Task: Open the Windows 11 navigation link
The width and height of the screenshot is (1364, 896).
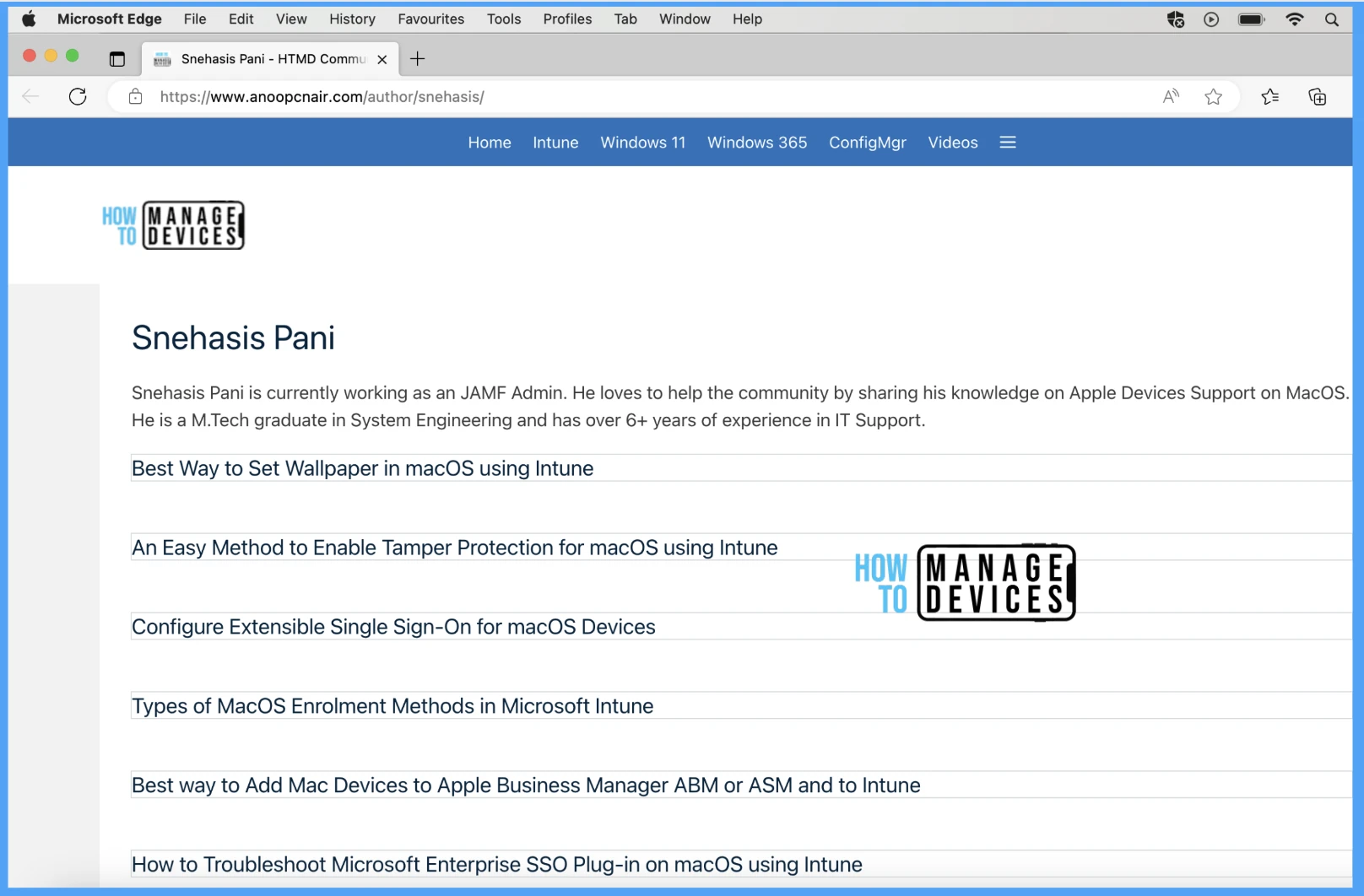Action: (643, 143)
